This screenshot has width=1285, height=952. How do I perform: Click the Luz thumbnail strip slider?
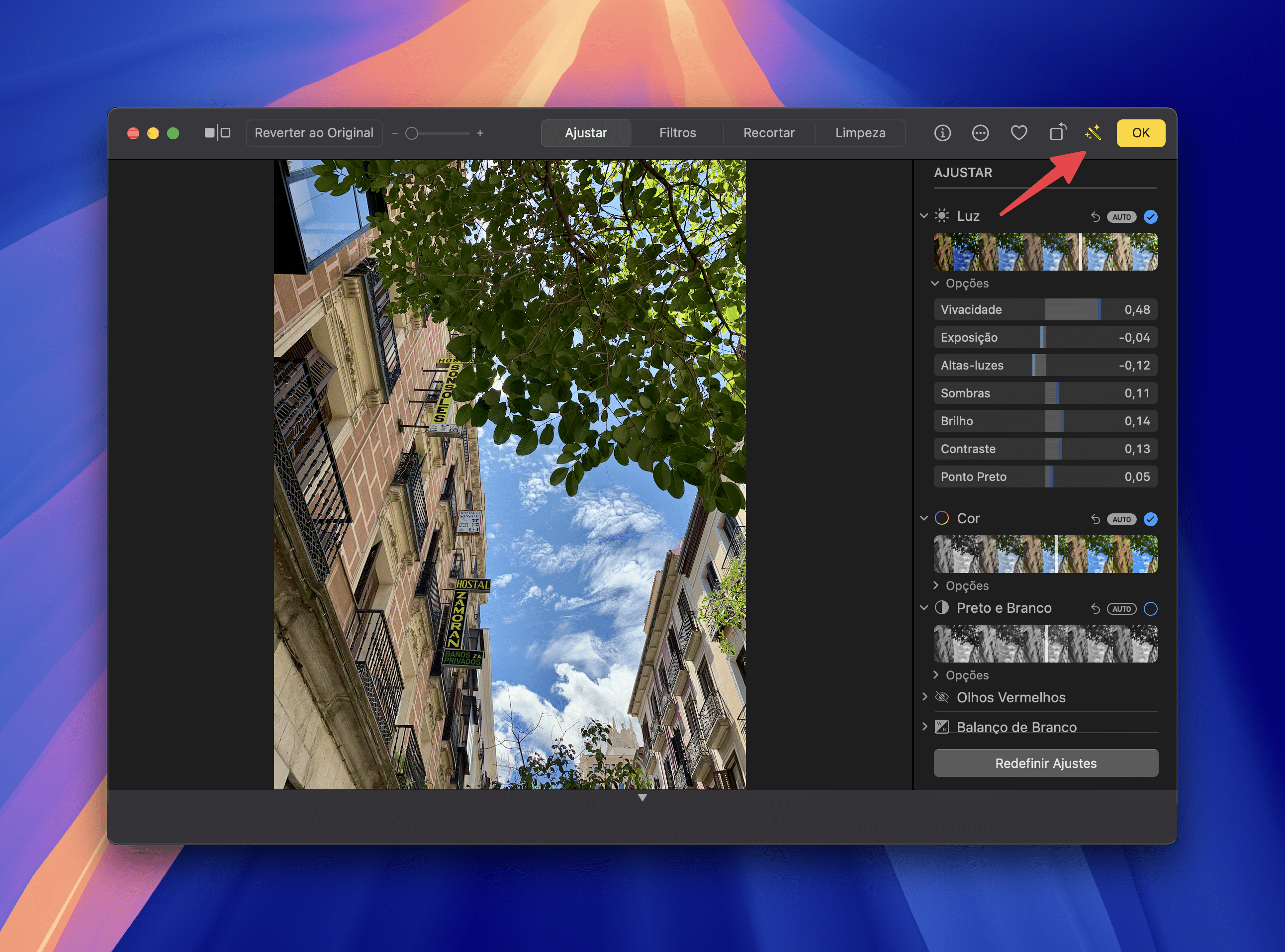pos(1045,251)
